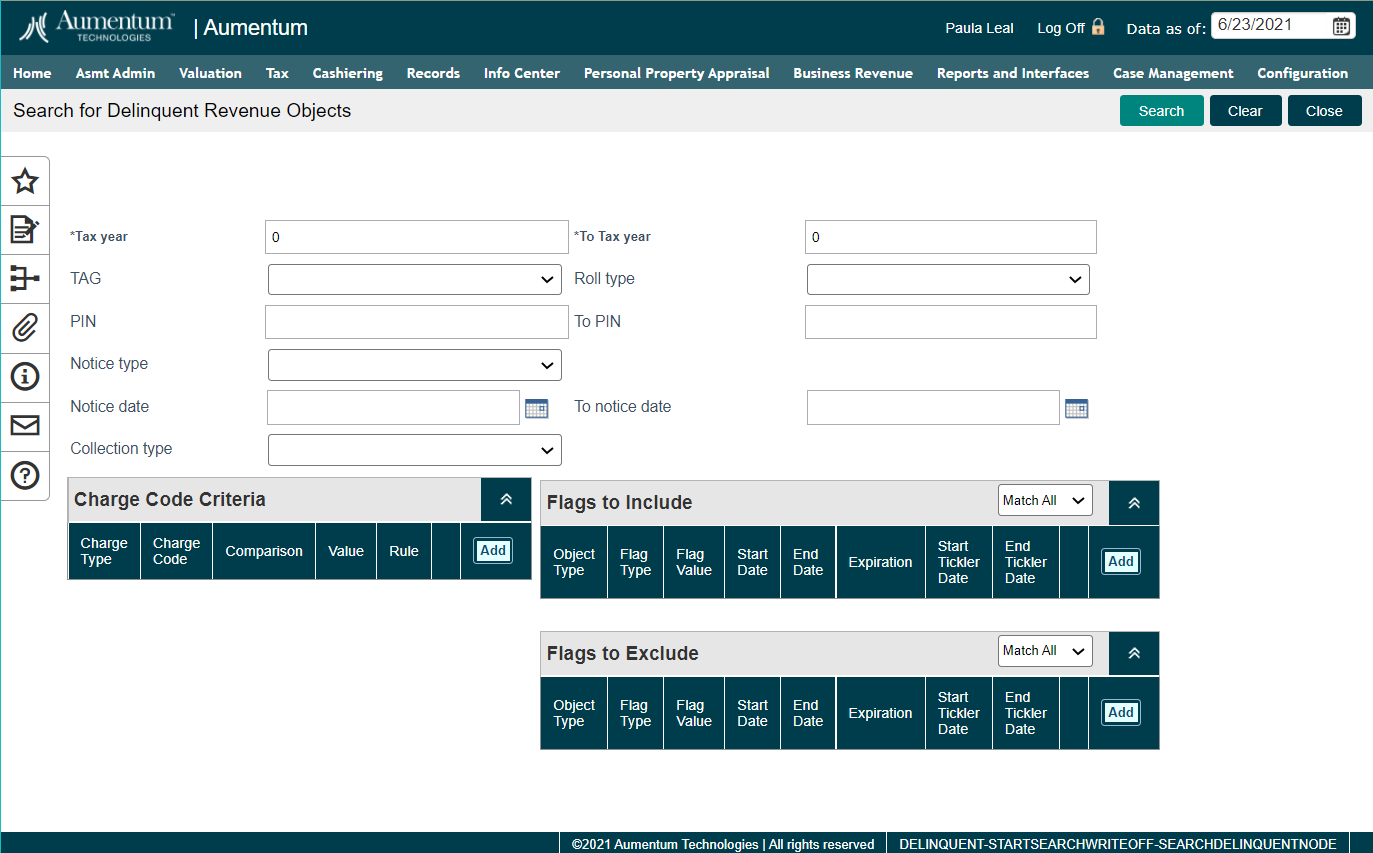
Task: Click the Clear button
Action: click(1245, 111)
